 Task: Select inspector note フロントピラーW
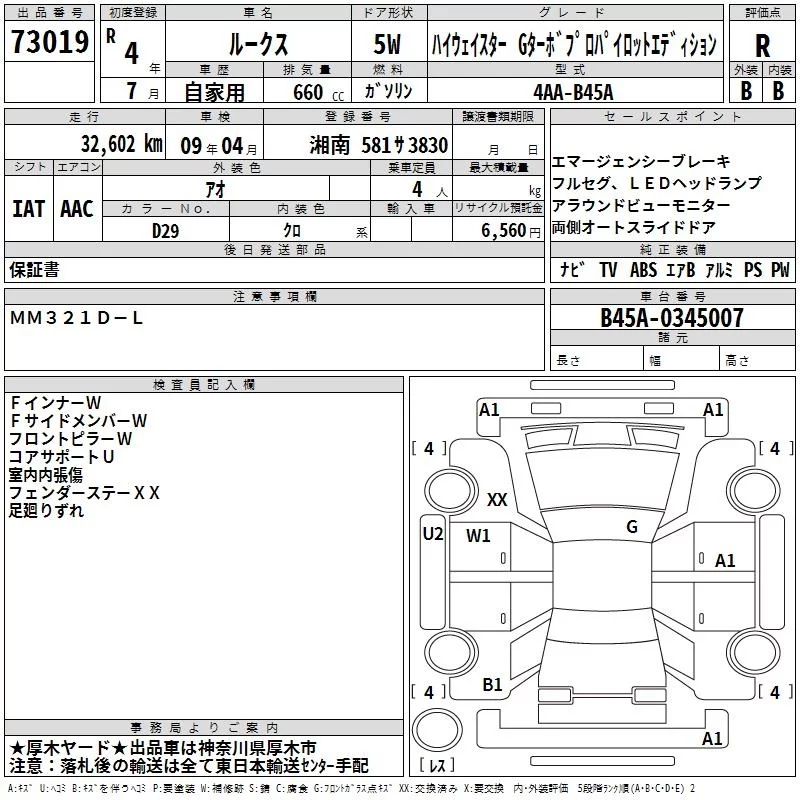coord(70,438)
